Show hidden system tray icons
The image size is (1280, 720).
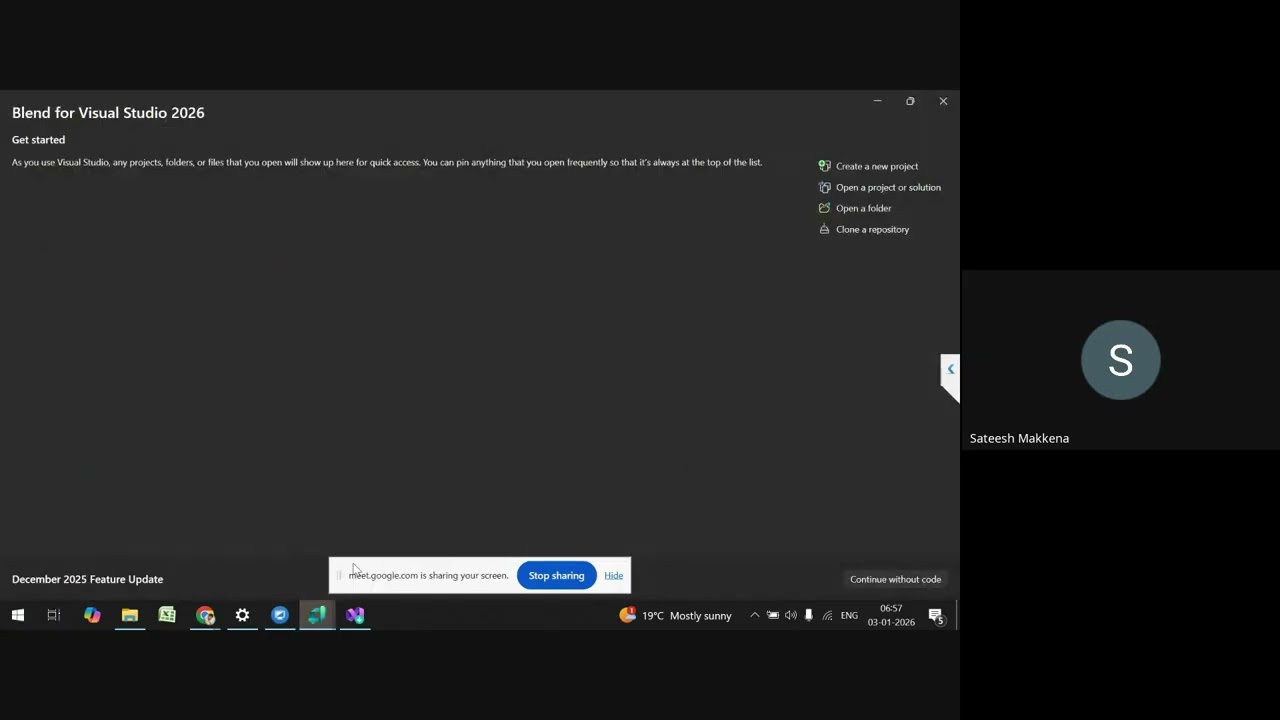(x=754, y=615)
